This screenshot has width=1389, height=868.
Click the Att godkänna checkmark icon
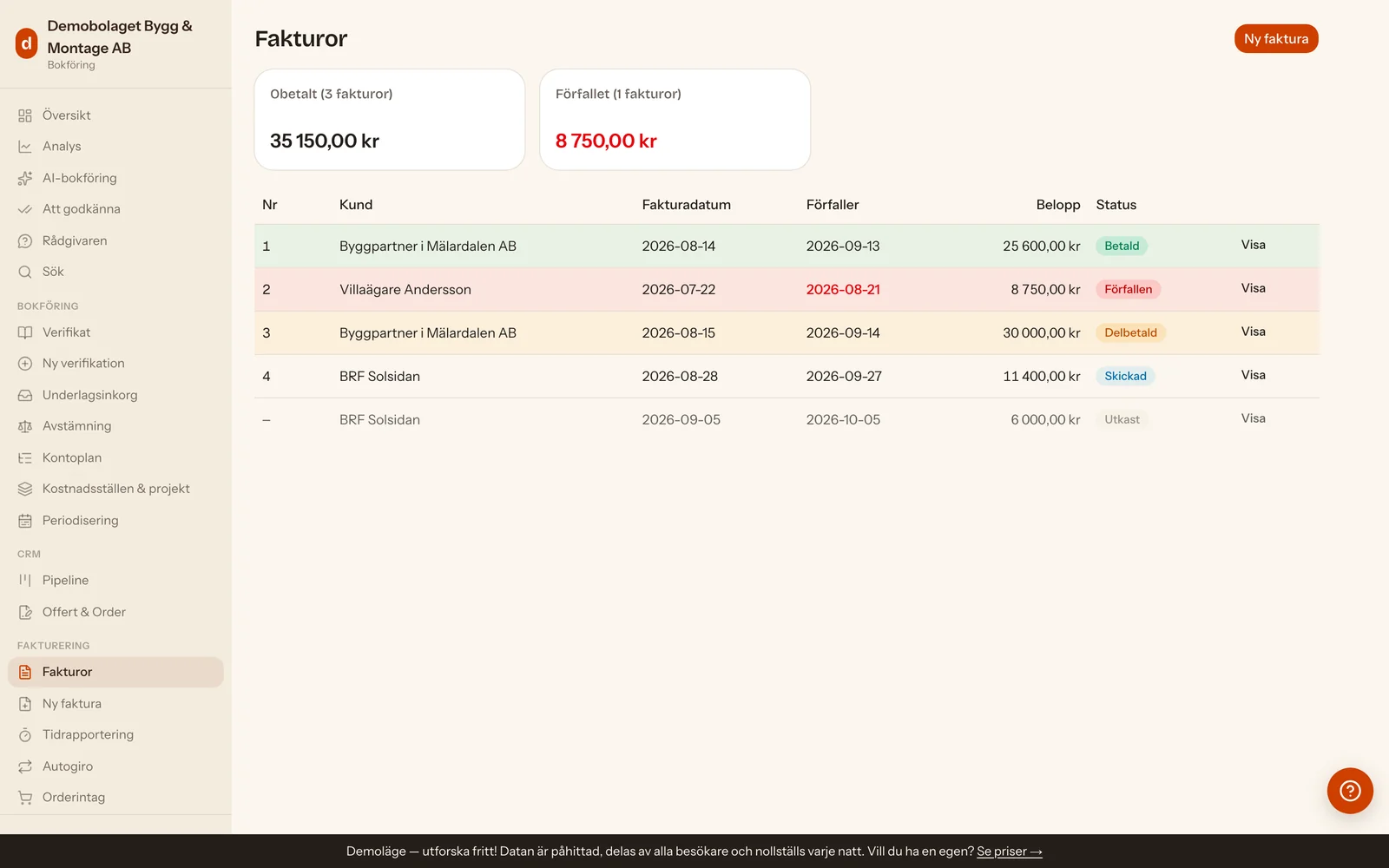[25, 209]
